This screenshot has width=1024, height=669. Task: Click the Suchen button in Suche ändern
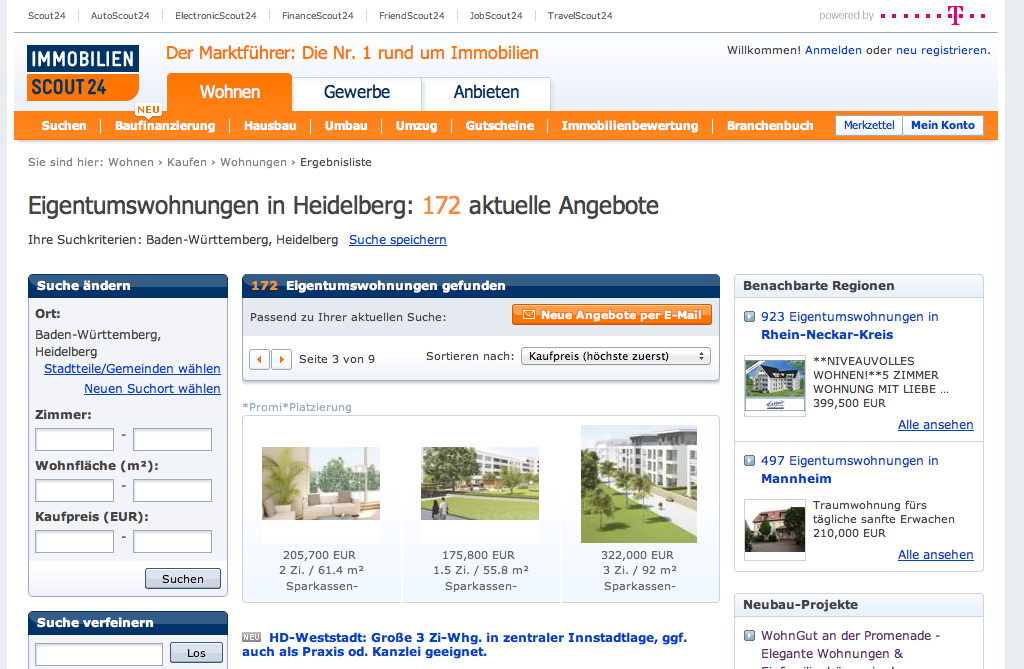pos(183,579)
